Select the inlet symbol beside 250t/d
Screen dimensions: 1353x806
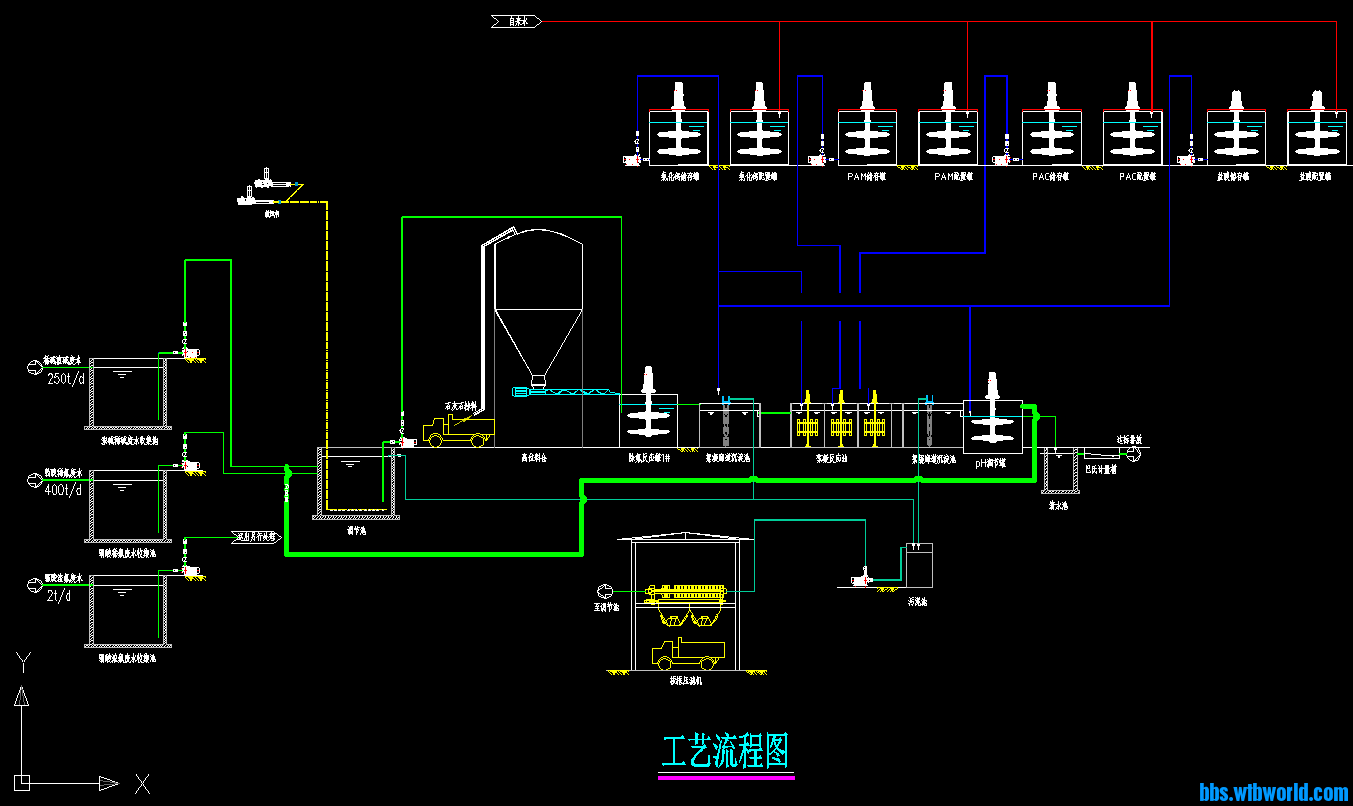33,367
